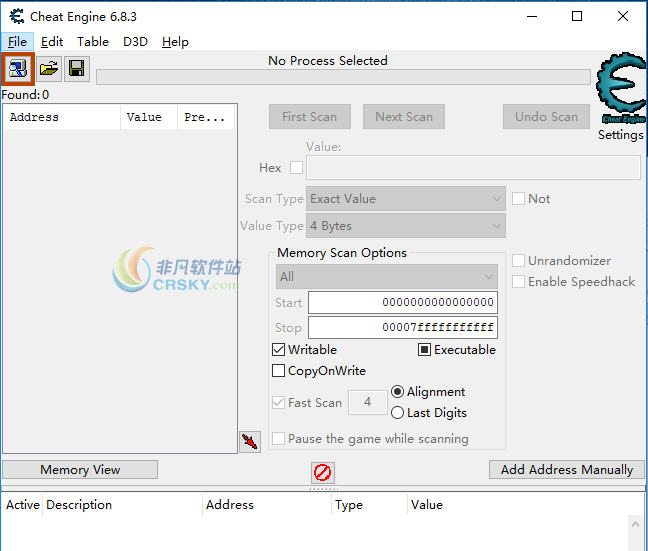Save the cheat table floppy icon
Viewport: 648px width, 551px height.
coord(76,69)
